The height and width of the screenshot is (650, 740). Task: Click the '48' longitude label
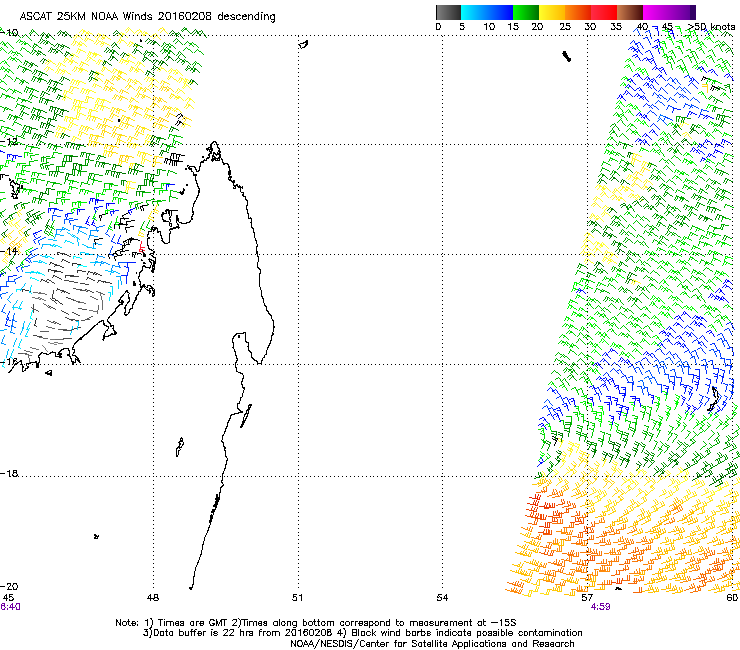[x=153, y=598]
